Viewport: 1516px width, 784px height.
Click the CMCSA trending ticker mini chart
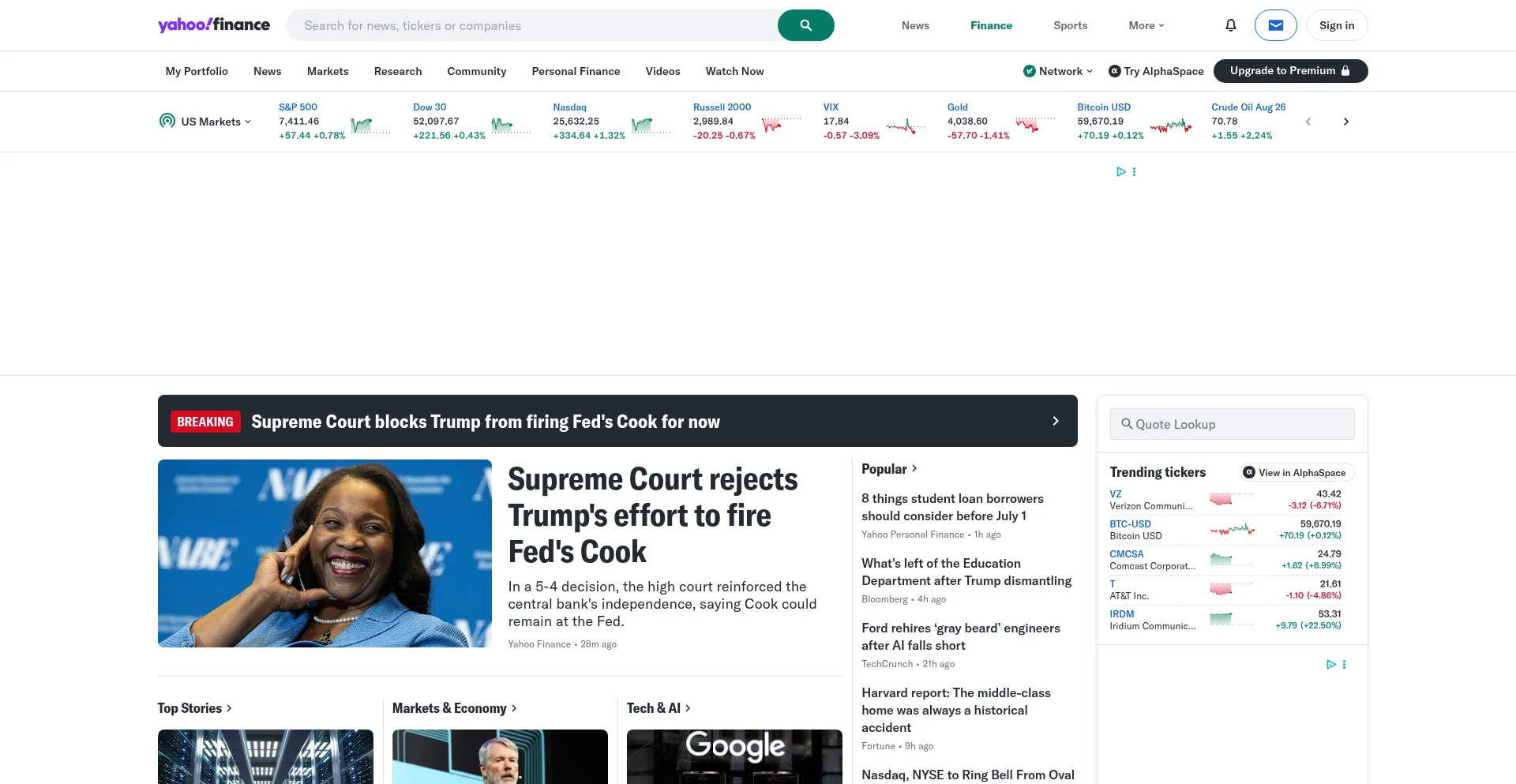pos(1232,559)
